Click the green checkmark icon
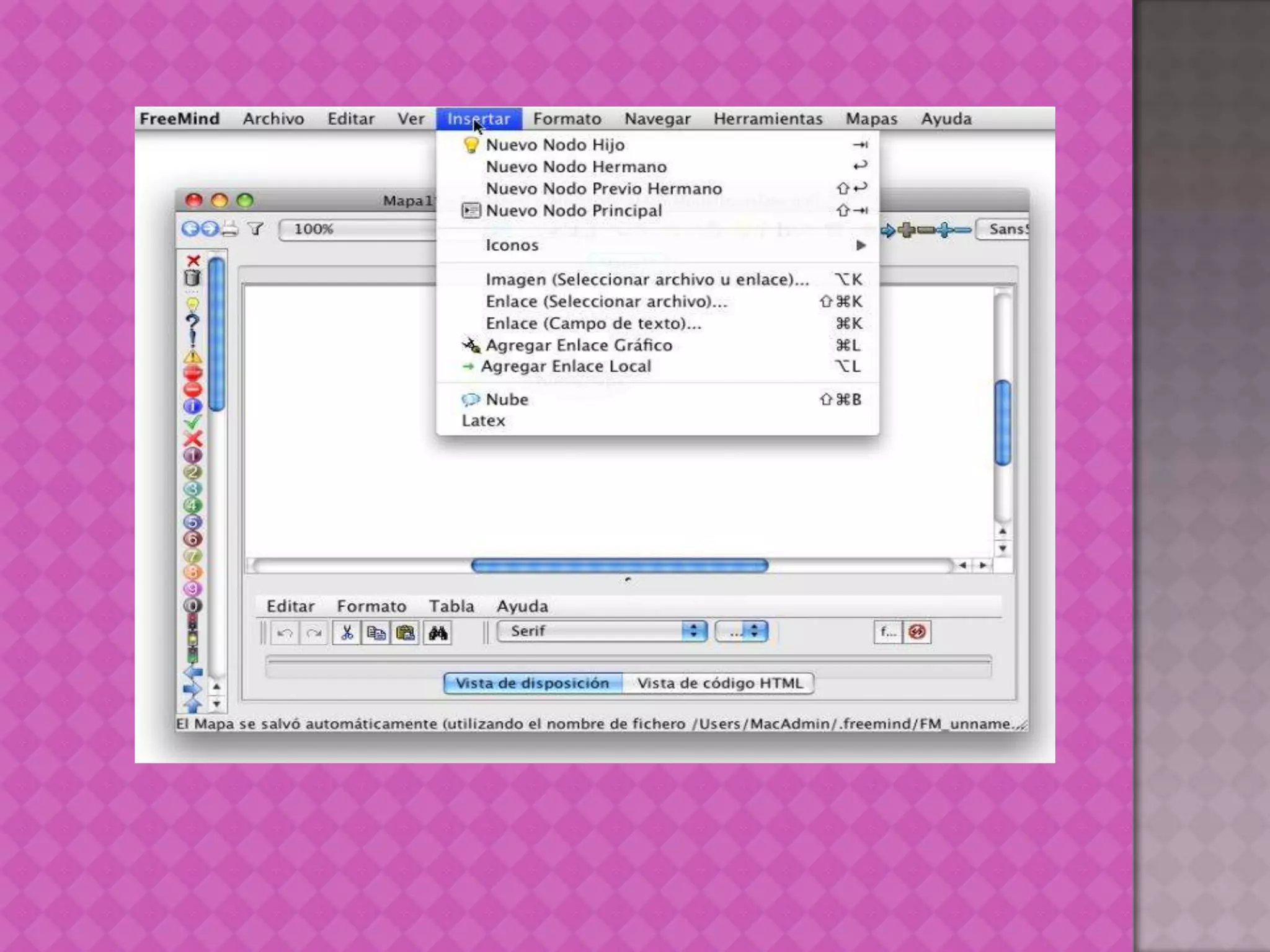Image resolution: width=1270 pixels, height=952 pixels. (x=192, y=423)
